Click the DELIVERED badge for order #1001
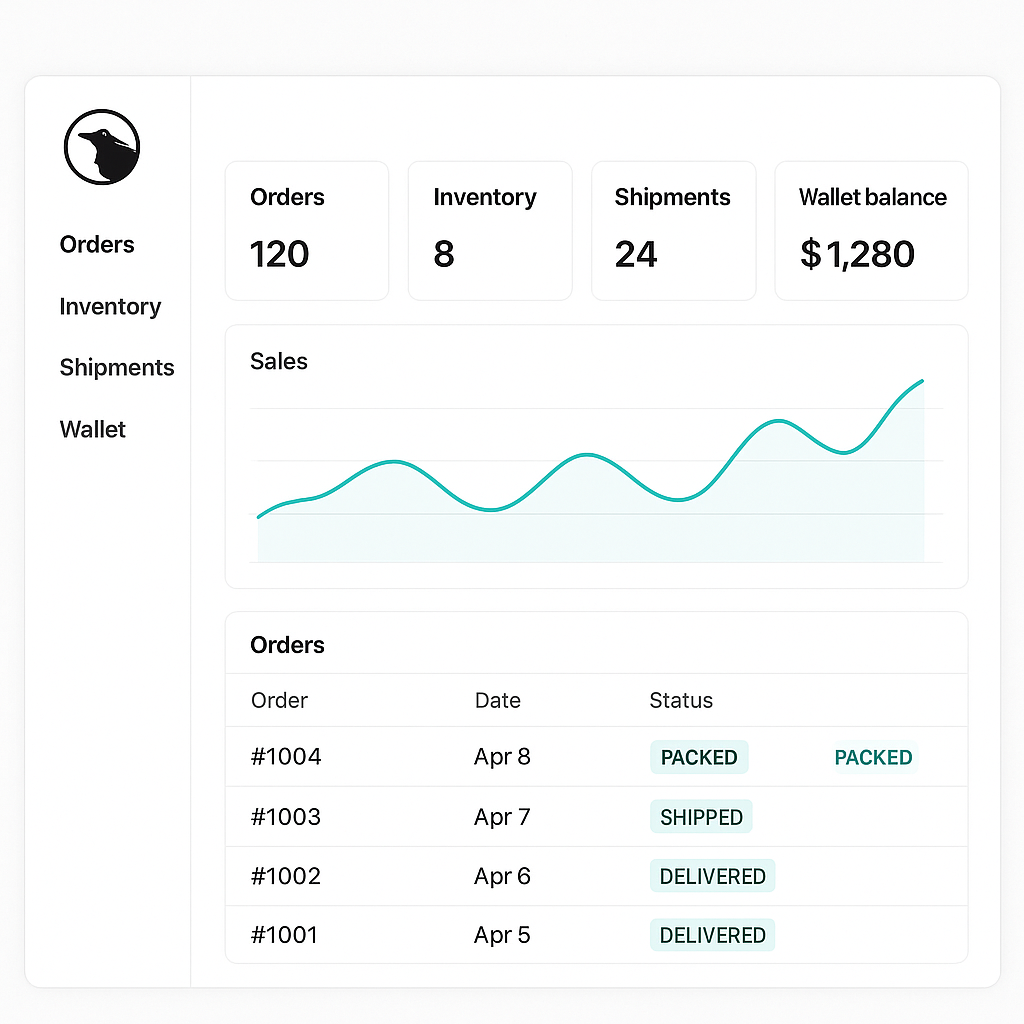 click(x=712, y=935)
